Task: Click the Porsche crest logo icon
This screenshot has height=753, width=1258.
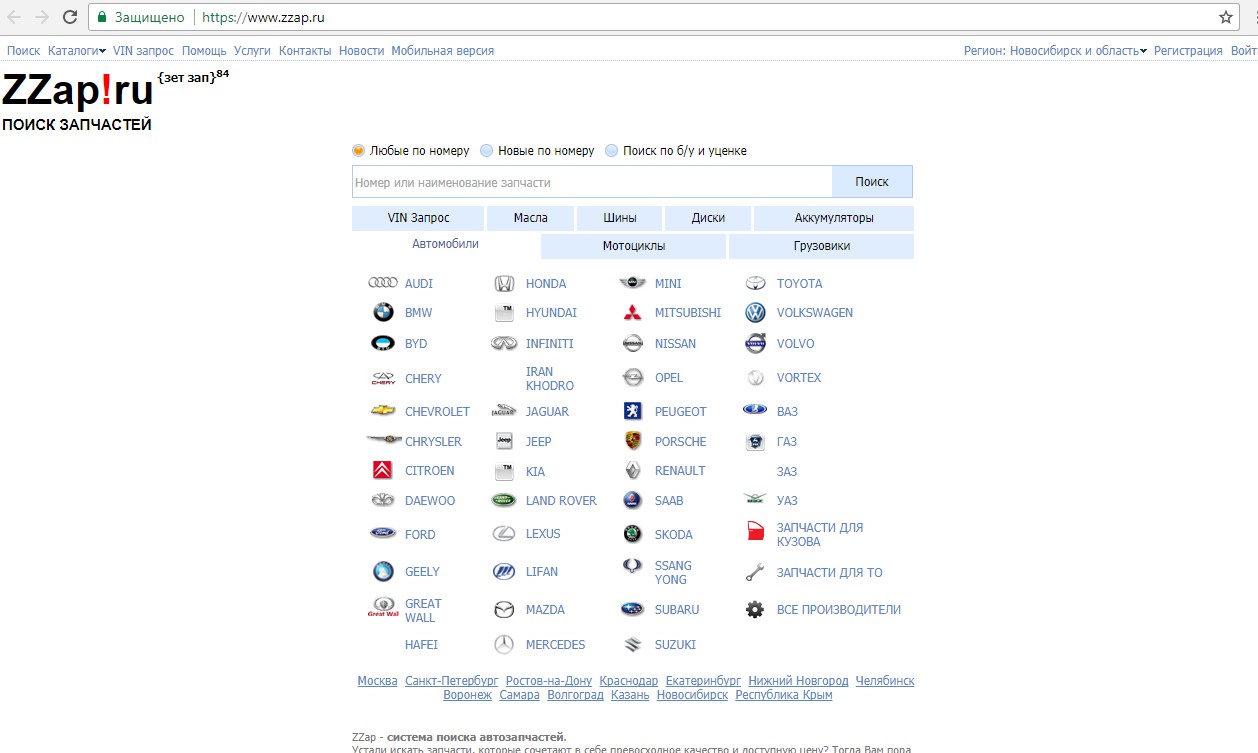Action: (x=632, y=441)
